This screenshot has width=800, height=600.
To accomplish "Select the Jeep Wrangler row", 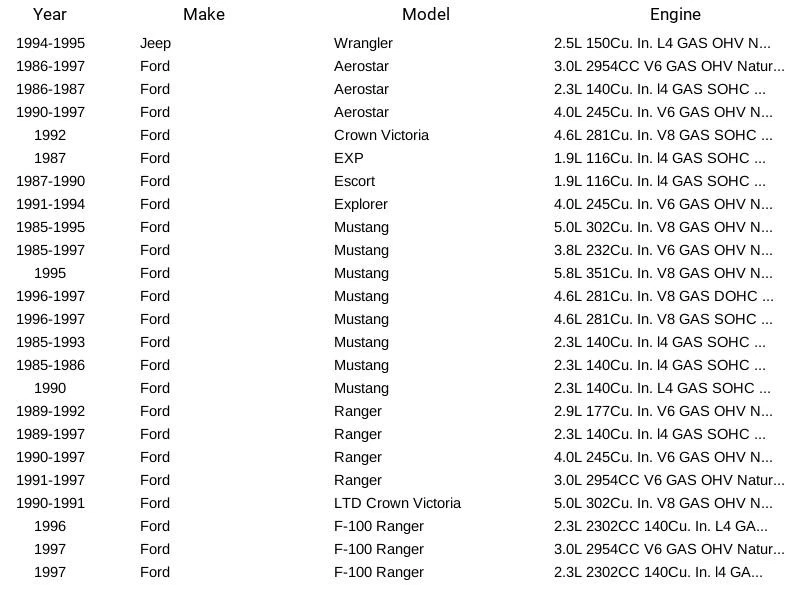I will [363, 43].
